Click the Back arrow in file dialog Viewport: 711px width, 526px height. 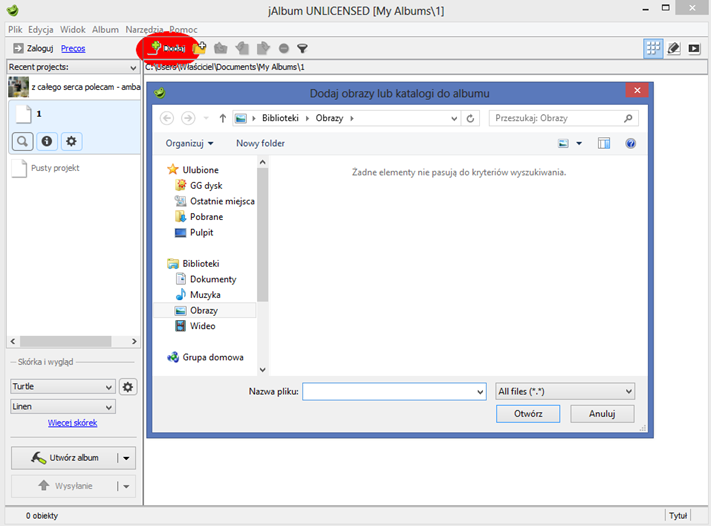click(167, 118)
